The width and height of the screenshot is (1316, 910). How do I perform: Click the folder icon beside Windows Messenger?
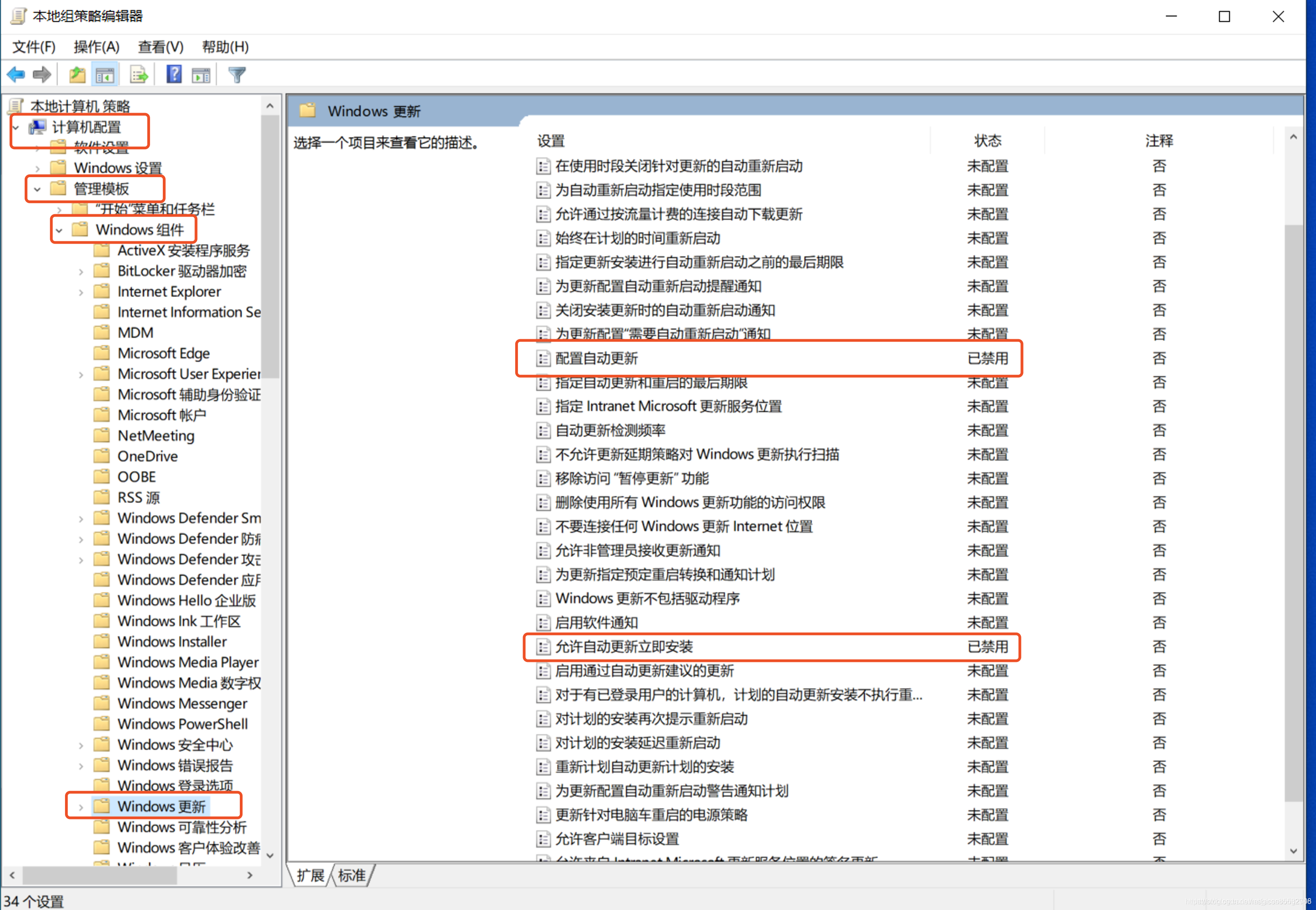pyautogui.click(x=102, y=704)
